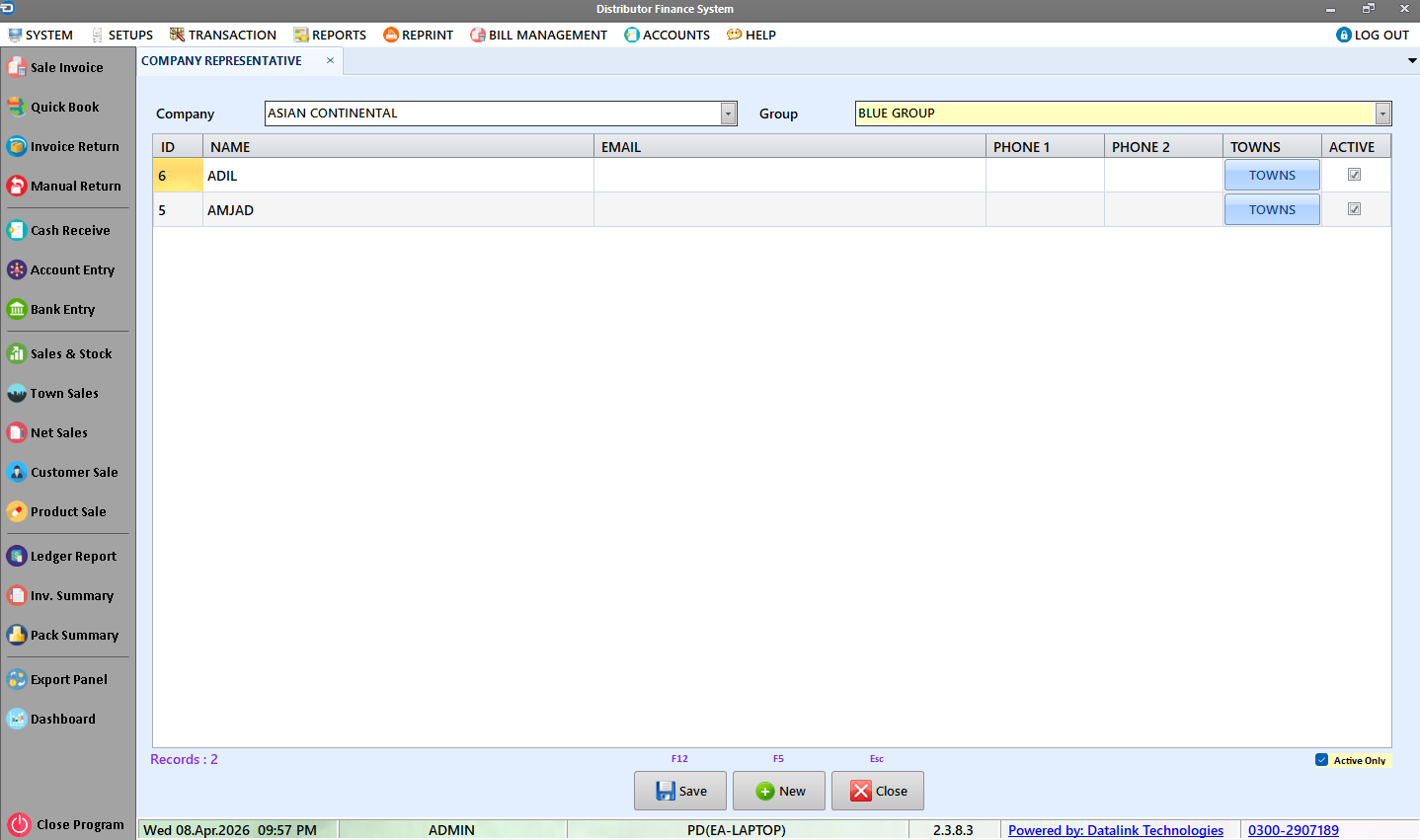Click the PHONE 1 column header
This screenshot has height=840, width=1420.
click(x=1045, y=147)
